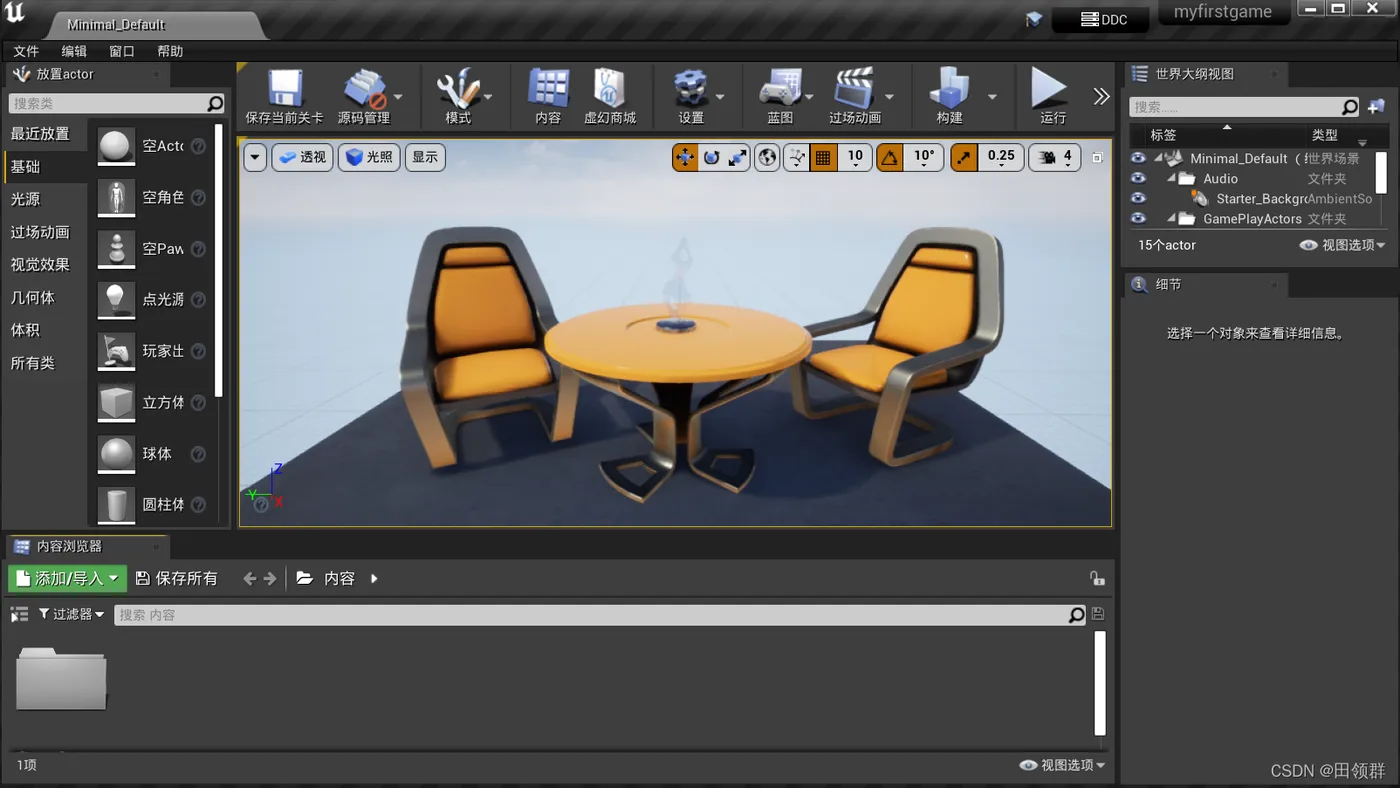
Task: Select the Point Light (点光源) bulb icon
Action: point(116,300)
